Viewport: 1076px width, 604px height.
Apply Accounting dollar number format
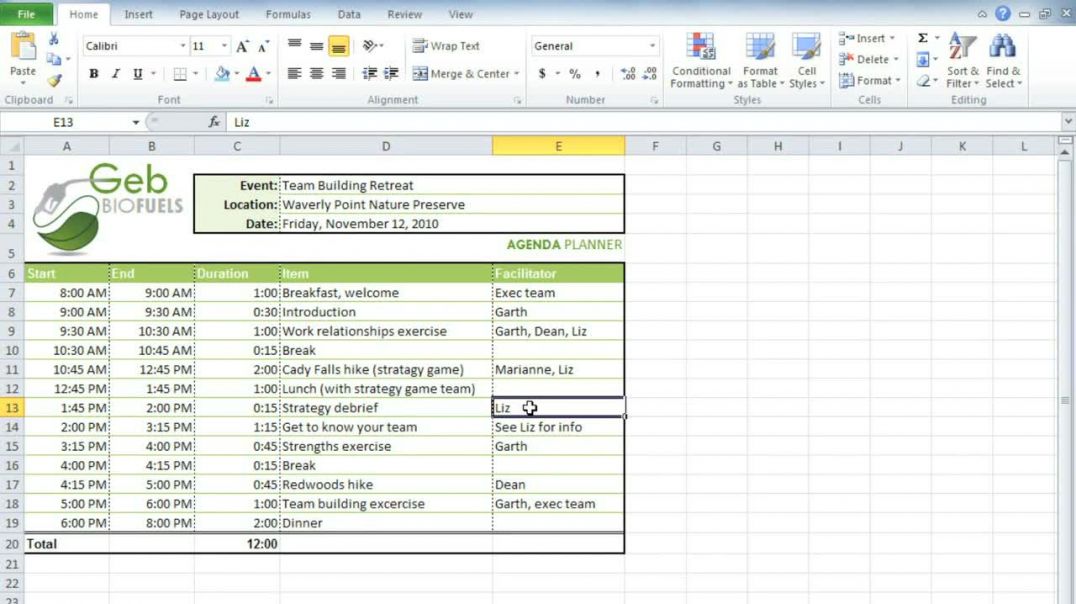pos(542,73)
